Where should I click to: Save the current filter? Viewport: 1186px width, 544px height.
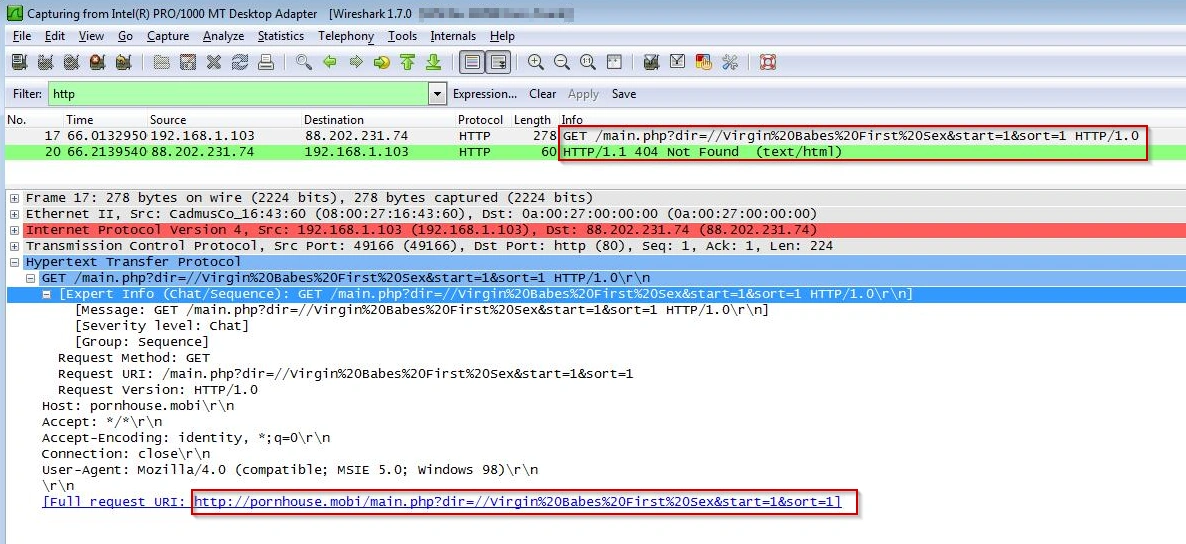[624, 95]
